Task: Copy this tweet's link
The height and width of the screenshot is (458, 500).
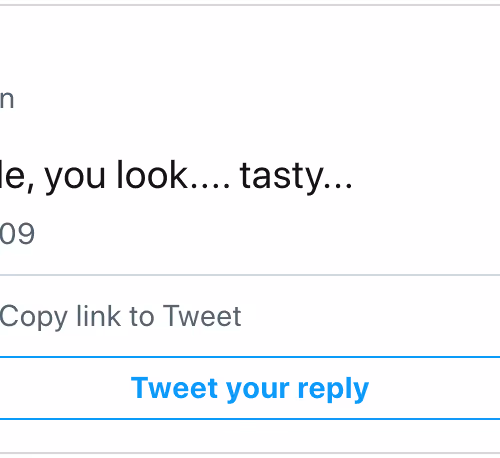Action: (120, 316)
